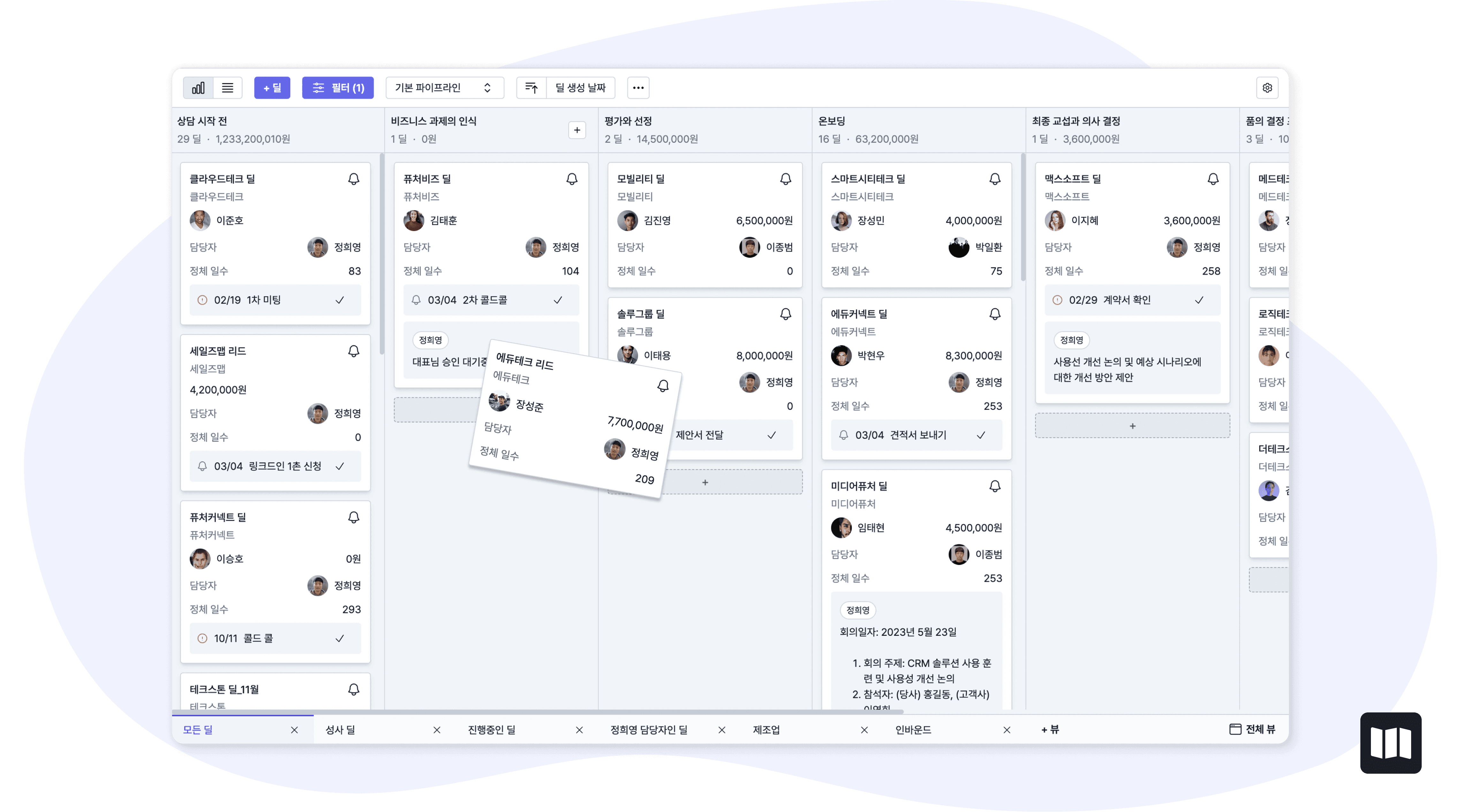Image resolution: width=1460 pixels, height=812 pixels.
Task: Open the '필터 (1)' filter button
Action: [x=338, y=88]
